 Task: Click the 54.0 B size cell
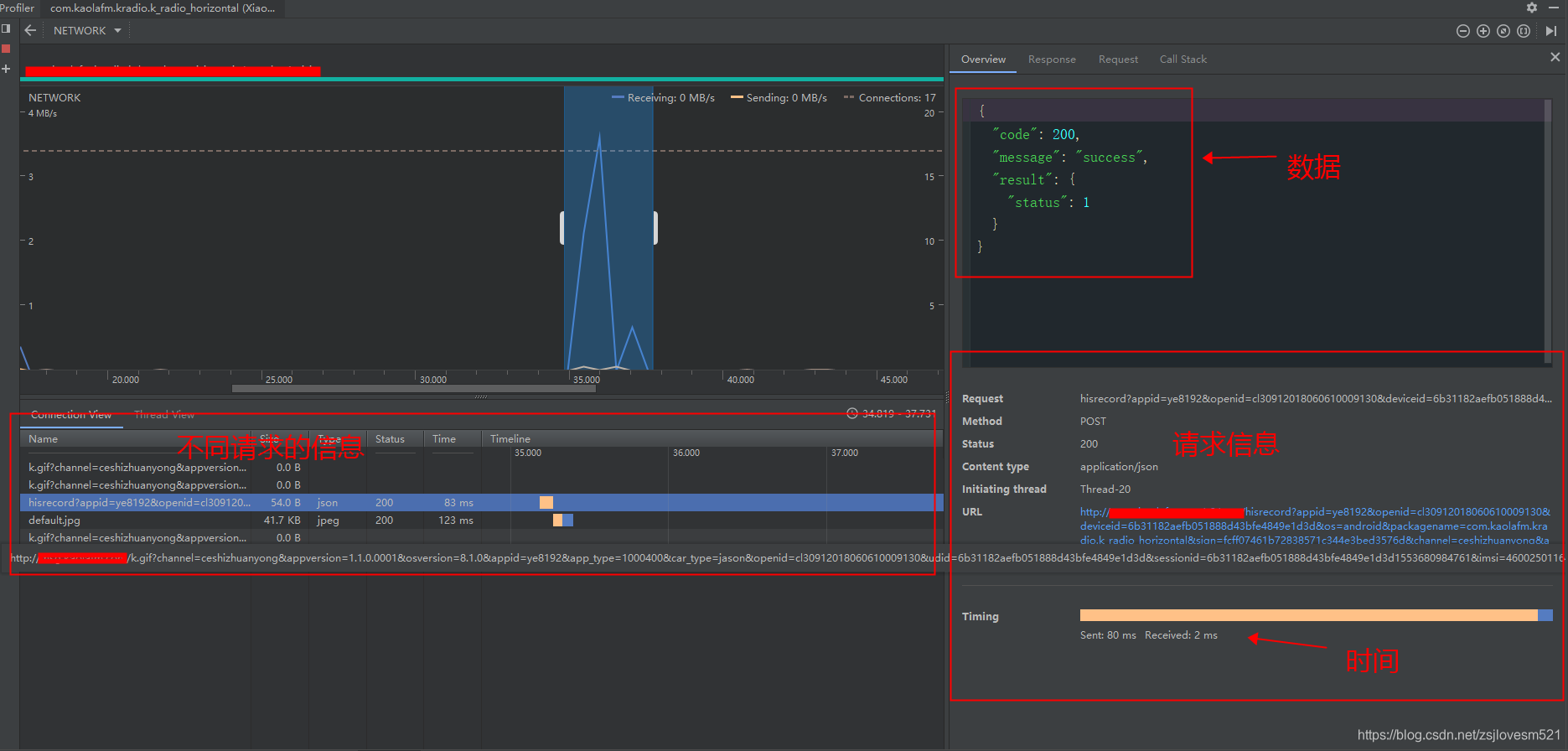click(x=285, y=503)
